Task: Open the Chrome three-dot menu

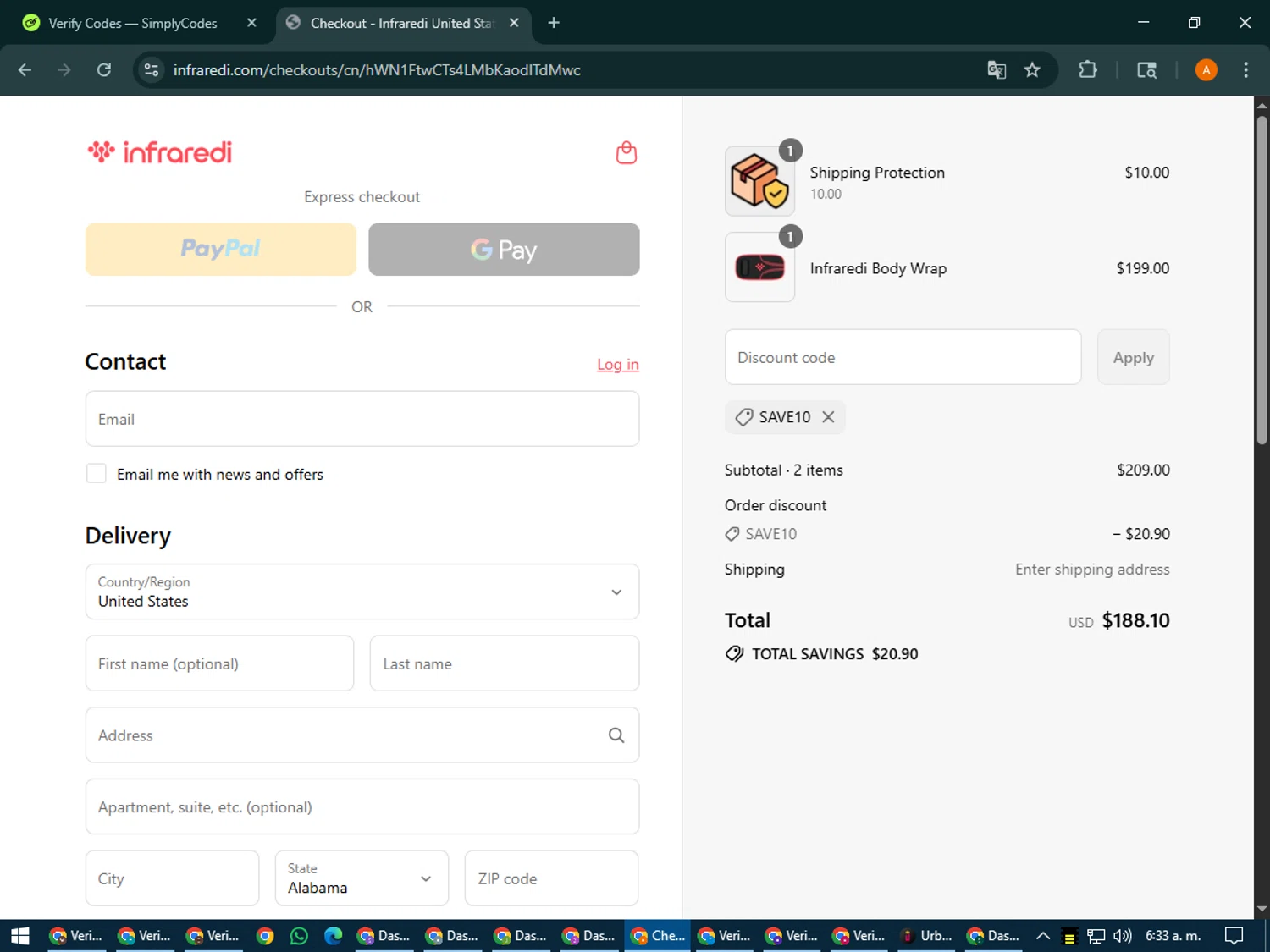Action: click(x=1245, y=70)
